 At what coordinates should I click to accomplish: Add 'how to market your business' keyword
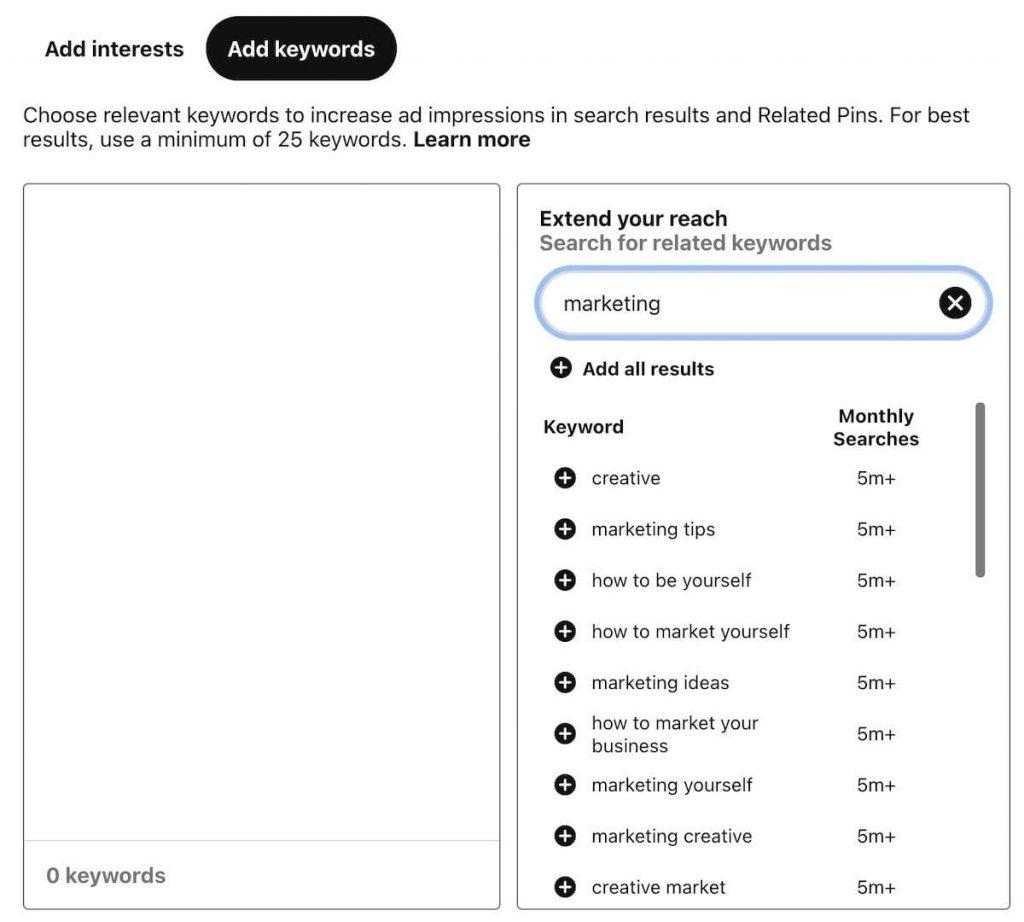[565, 734]
